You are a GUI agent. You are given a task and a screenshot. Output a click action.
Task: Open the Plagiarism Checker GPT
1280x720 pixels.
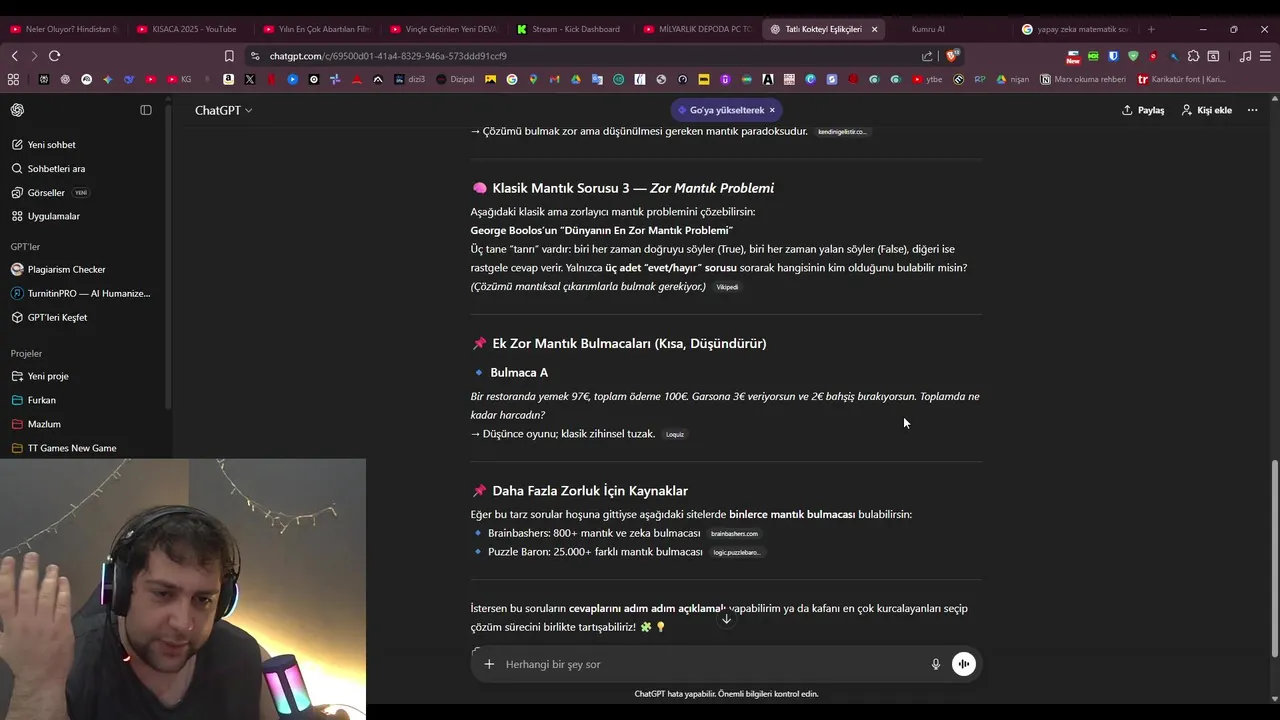point(58,269)
